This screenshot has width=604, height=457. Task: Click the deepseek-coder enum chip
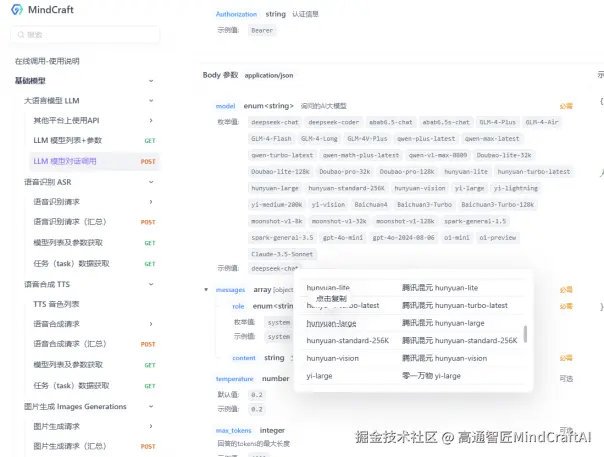click(334, 122)
